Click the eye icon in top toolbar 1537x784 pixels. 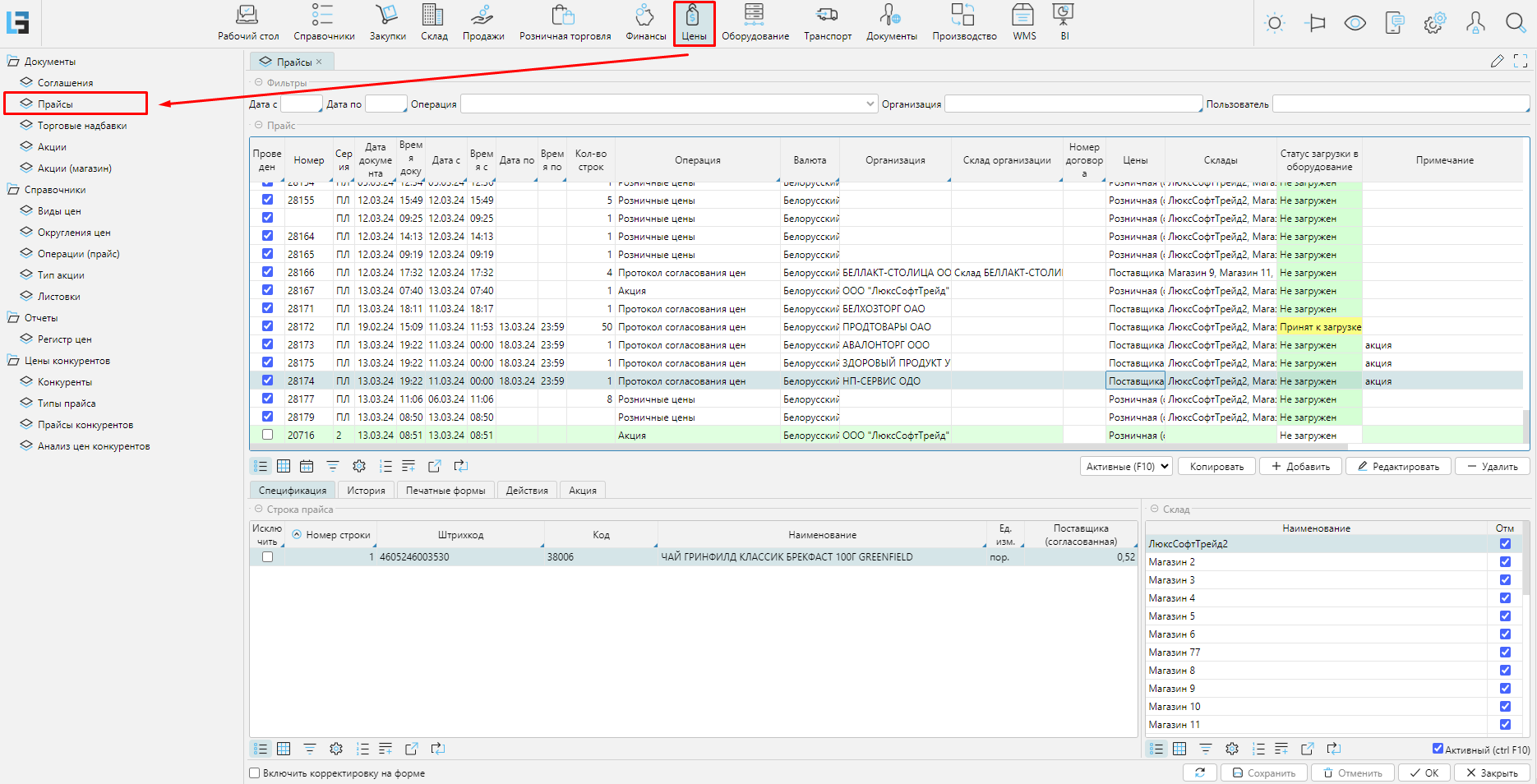click(1355, 23)
